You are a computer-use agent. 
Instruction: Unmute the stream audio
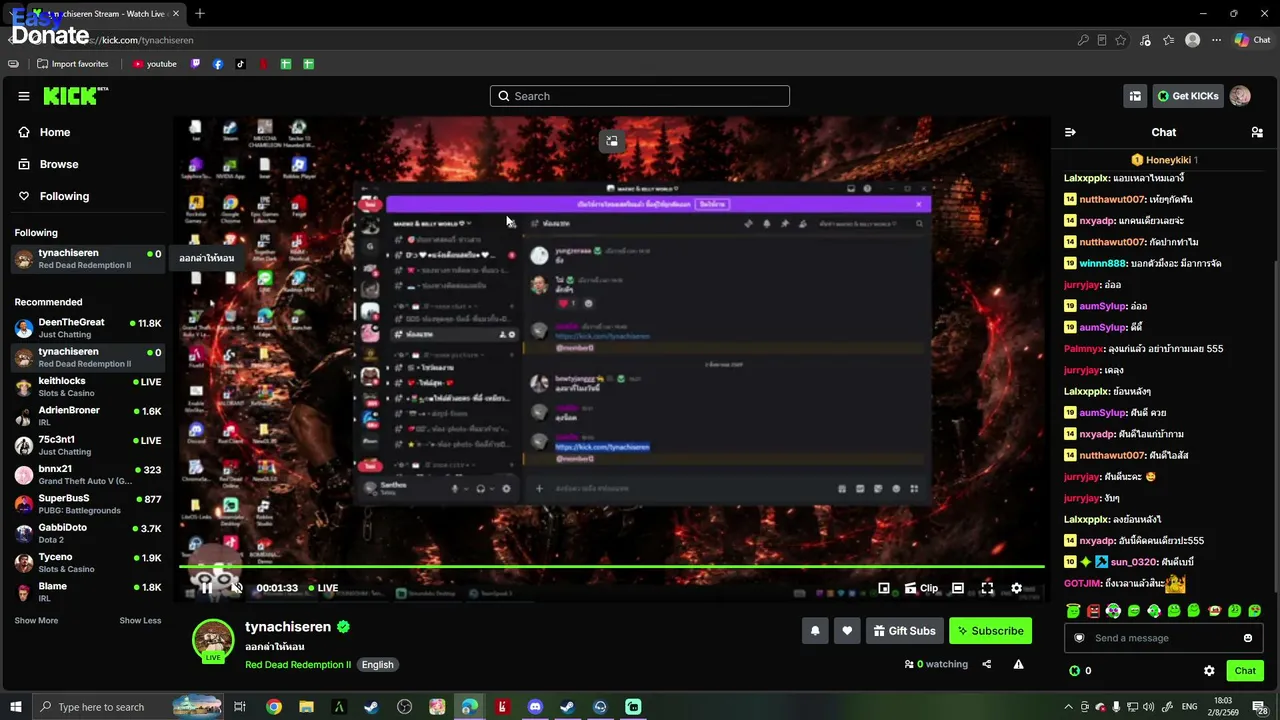pyautogui.click(x=237, y=588)
